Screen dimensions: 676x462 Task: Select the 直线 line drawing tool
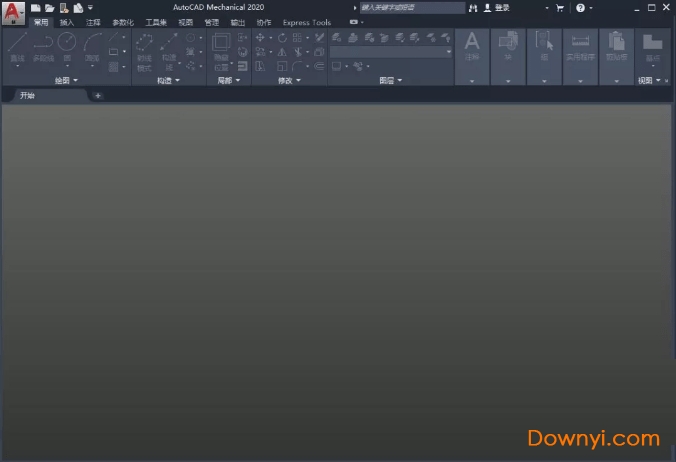17,49
